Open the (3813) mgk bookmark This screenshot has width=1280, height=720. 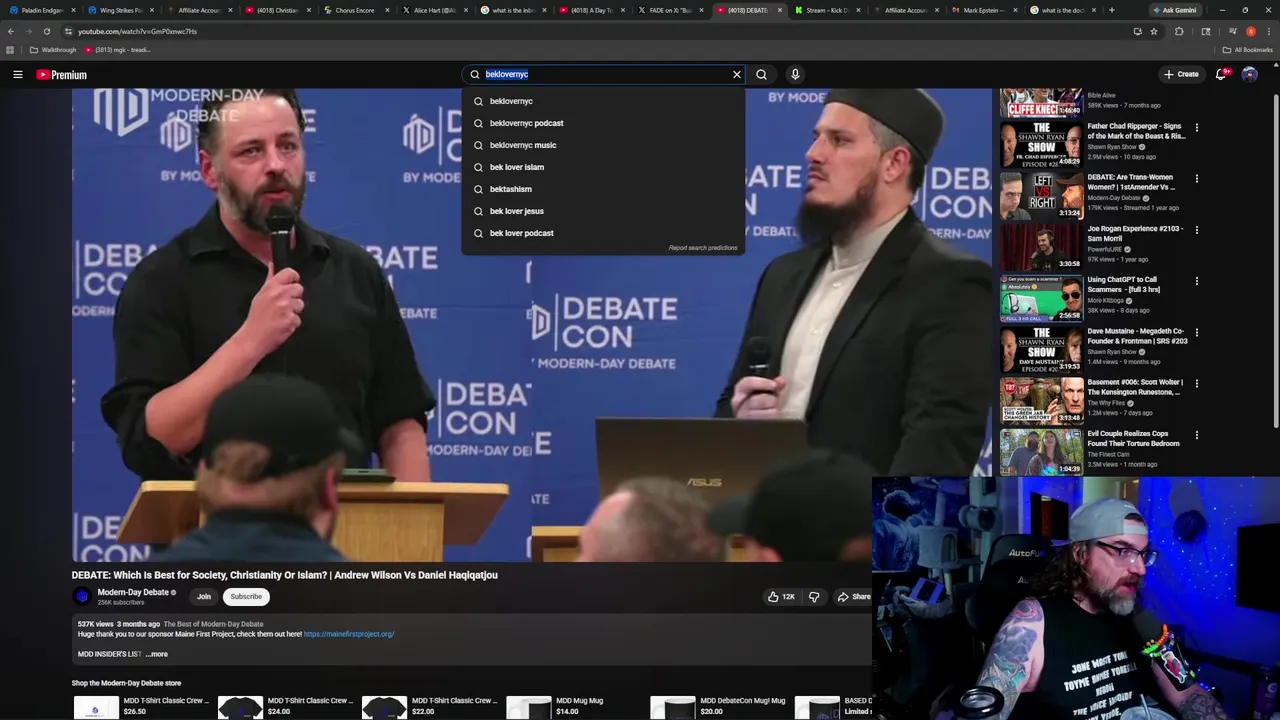[x=118, y=50]
